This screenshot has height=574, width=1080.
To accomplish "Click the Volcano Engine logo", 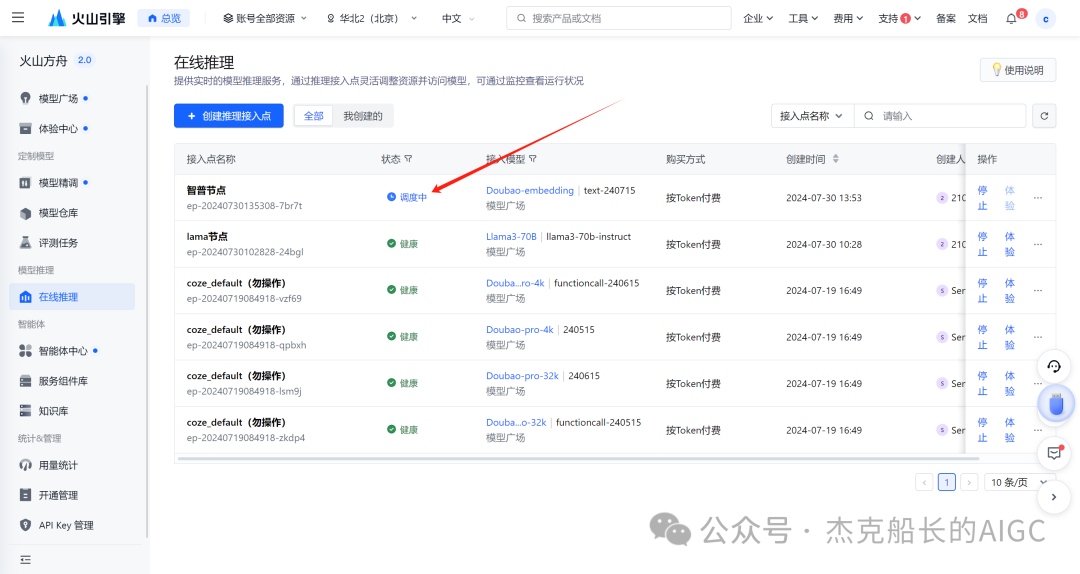I will [x=87, y=19].
